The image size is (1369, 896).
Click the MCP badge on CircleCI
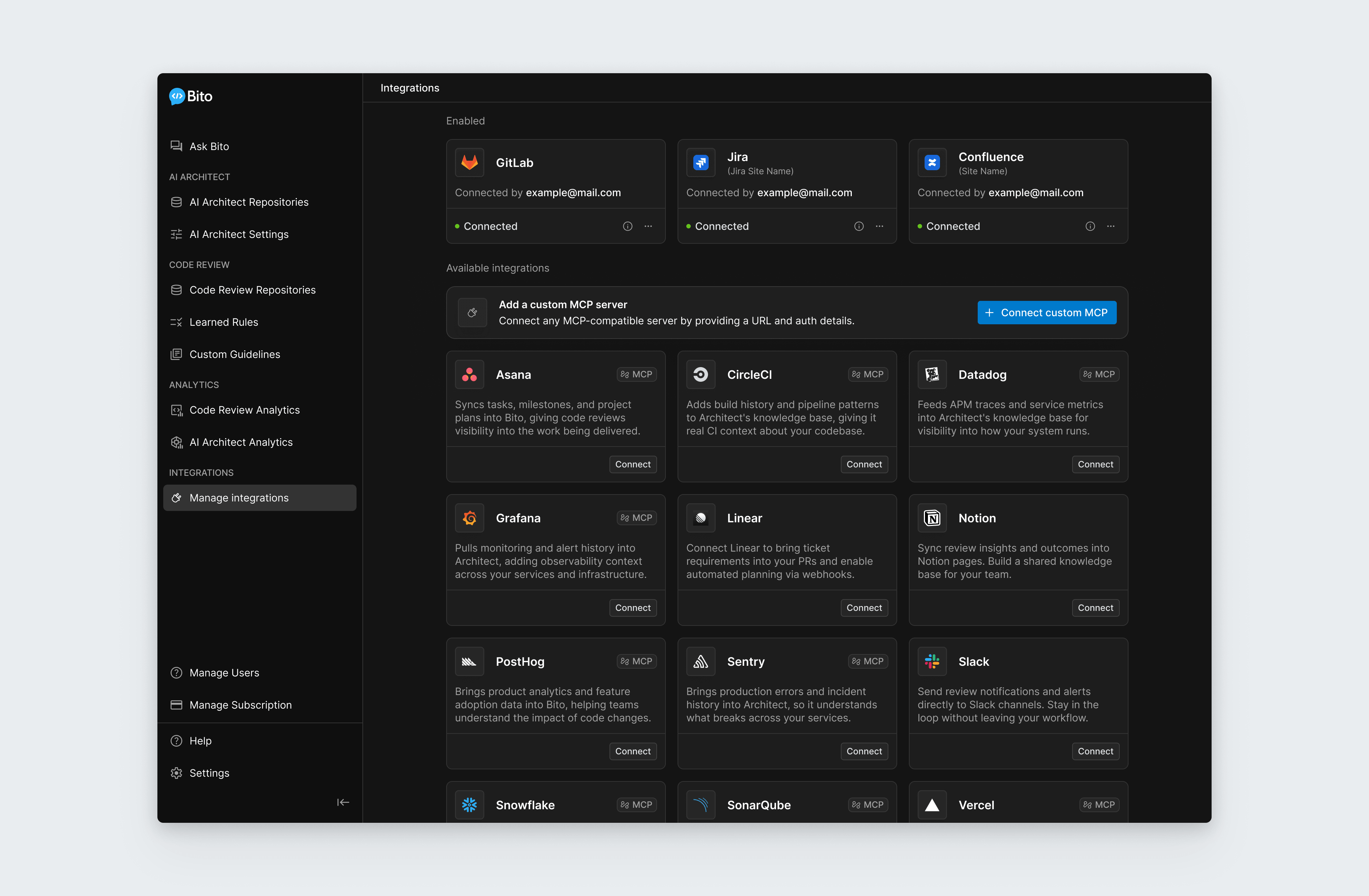pyautogui.click(x=868, y=374)
